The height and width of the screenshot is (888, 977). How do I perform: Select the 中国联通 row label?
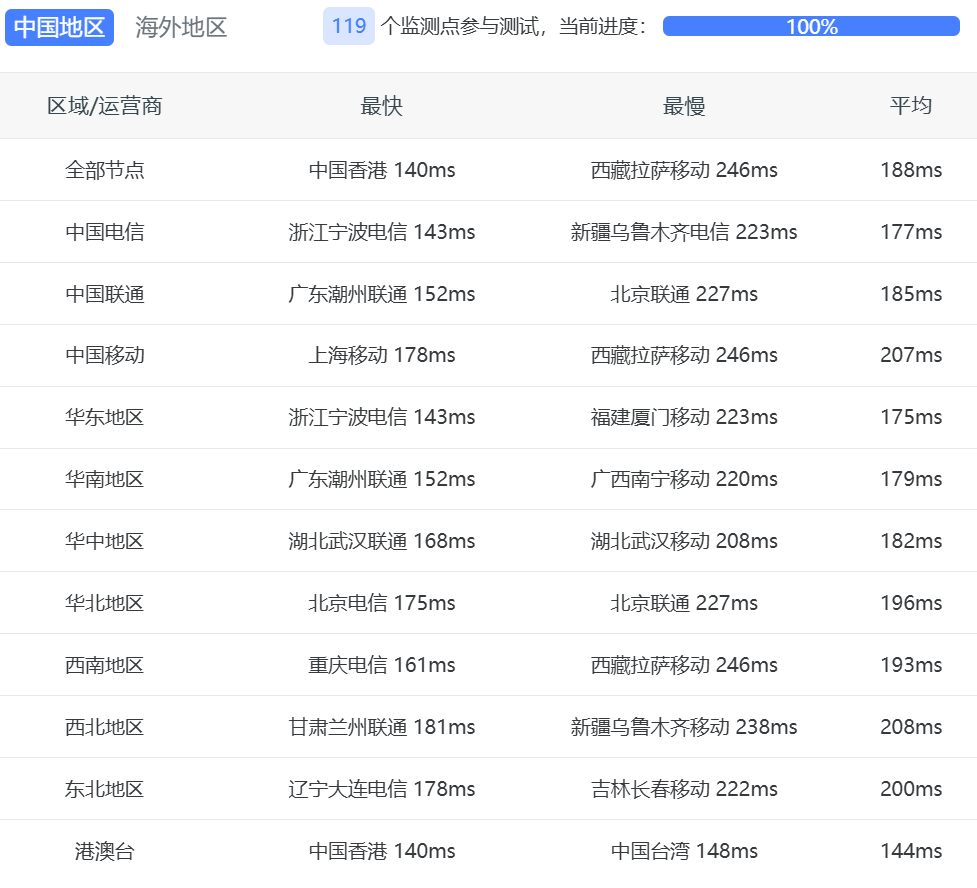point(105,294)
